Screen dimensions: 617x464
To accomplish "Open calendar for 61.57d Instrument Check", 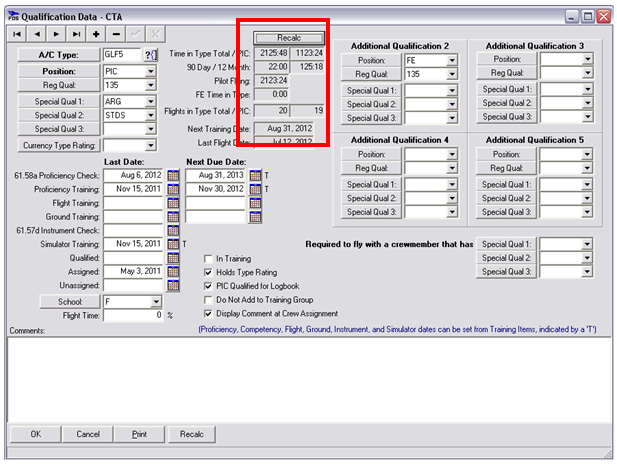I will (173, 231).
